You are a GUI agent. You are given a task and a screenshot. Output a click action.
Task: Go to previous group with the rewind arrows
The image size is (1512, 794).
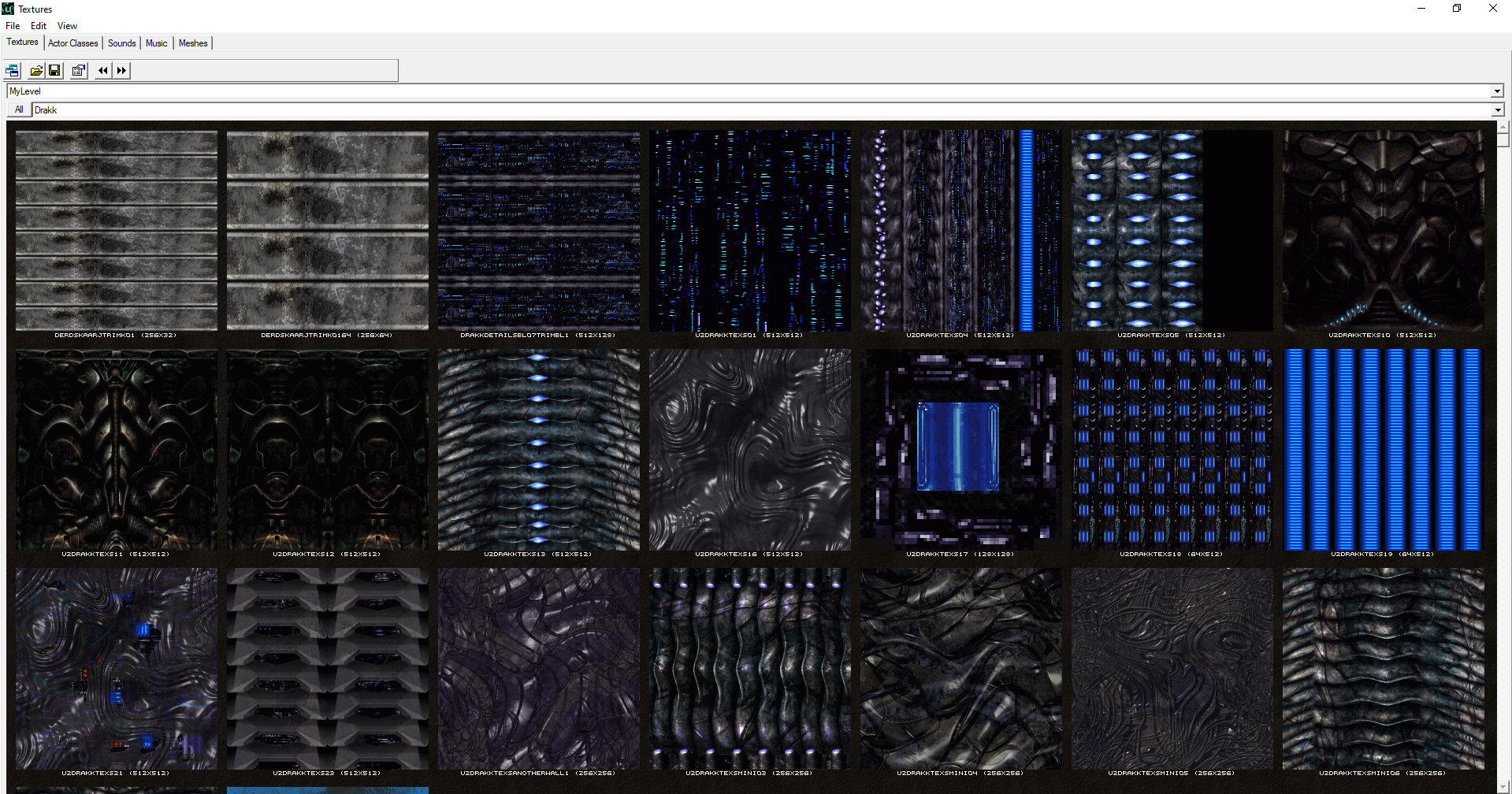point(103,71)
